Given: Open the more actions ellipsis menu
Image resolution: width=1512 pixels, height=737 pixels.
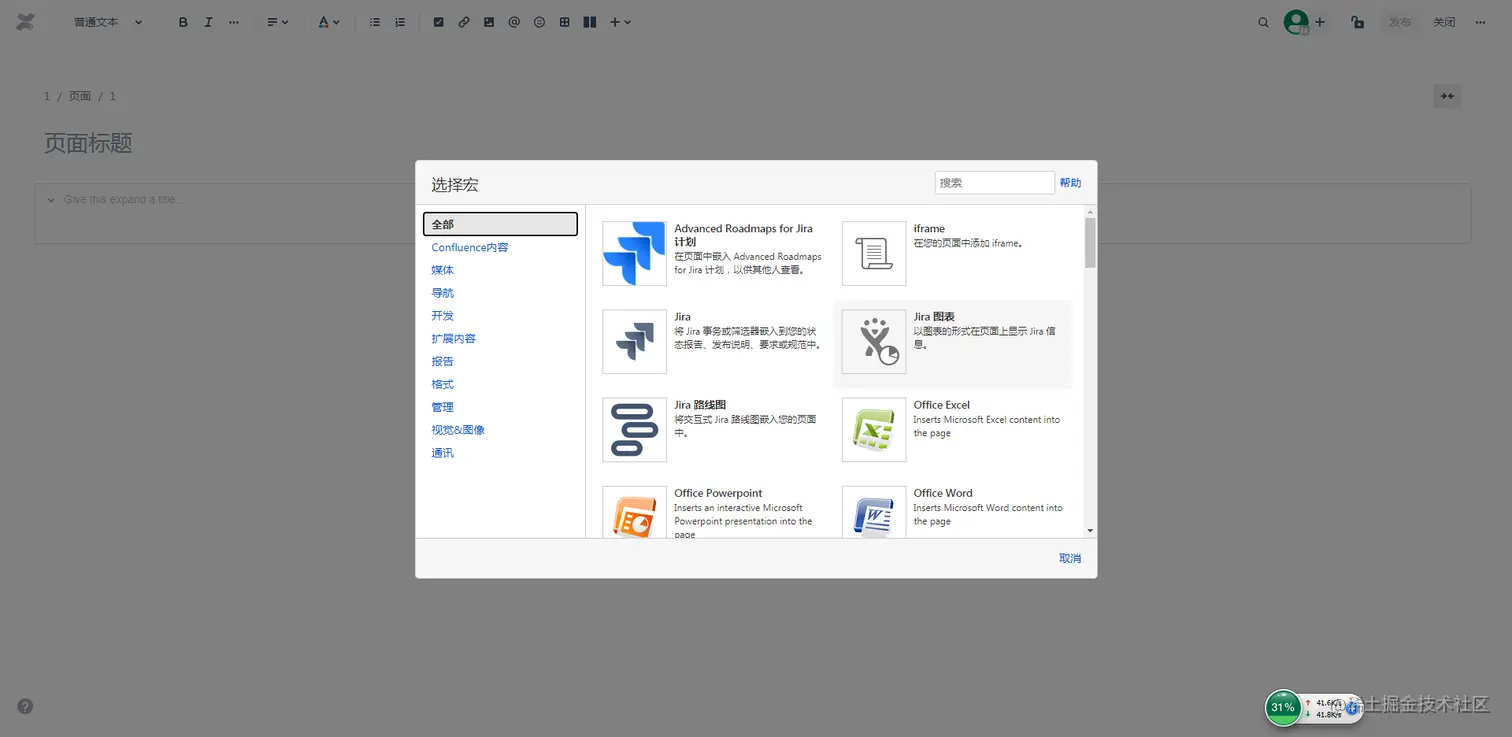Looking at the screenshot, I should (1480, 22).
